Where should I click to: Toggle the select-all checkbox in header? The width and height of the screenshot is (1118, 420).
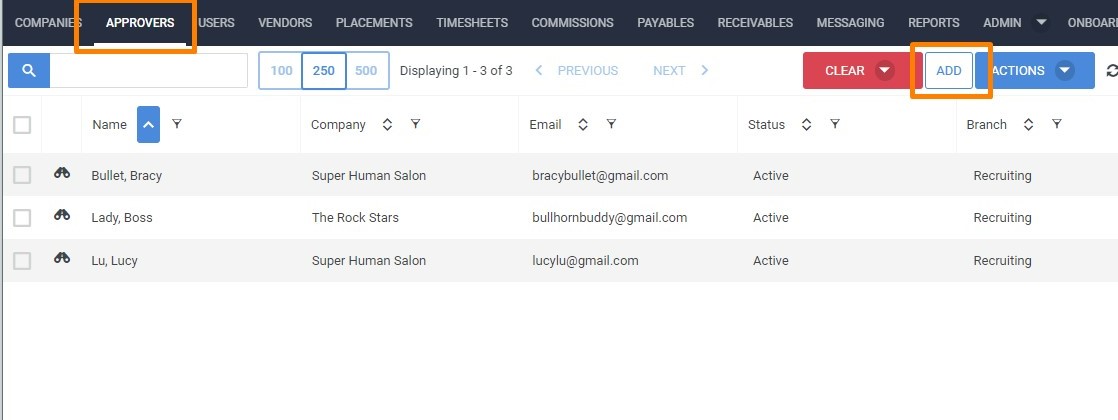pyautogui.click(x=22, y=125)
